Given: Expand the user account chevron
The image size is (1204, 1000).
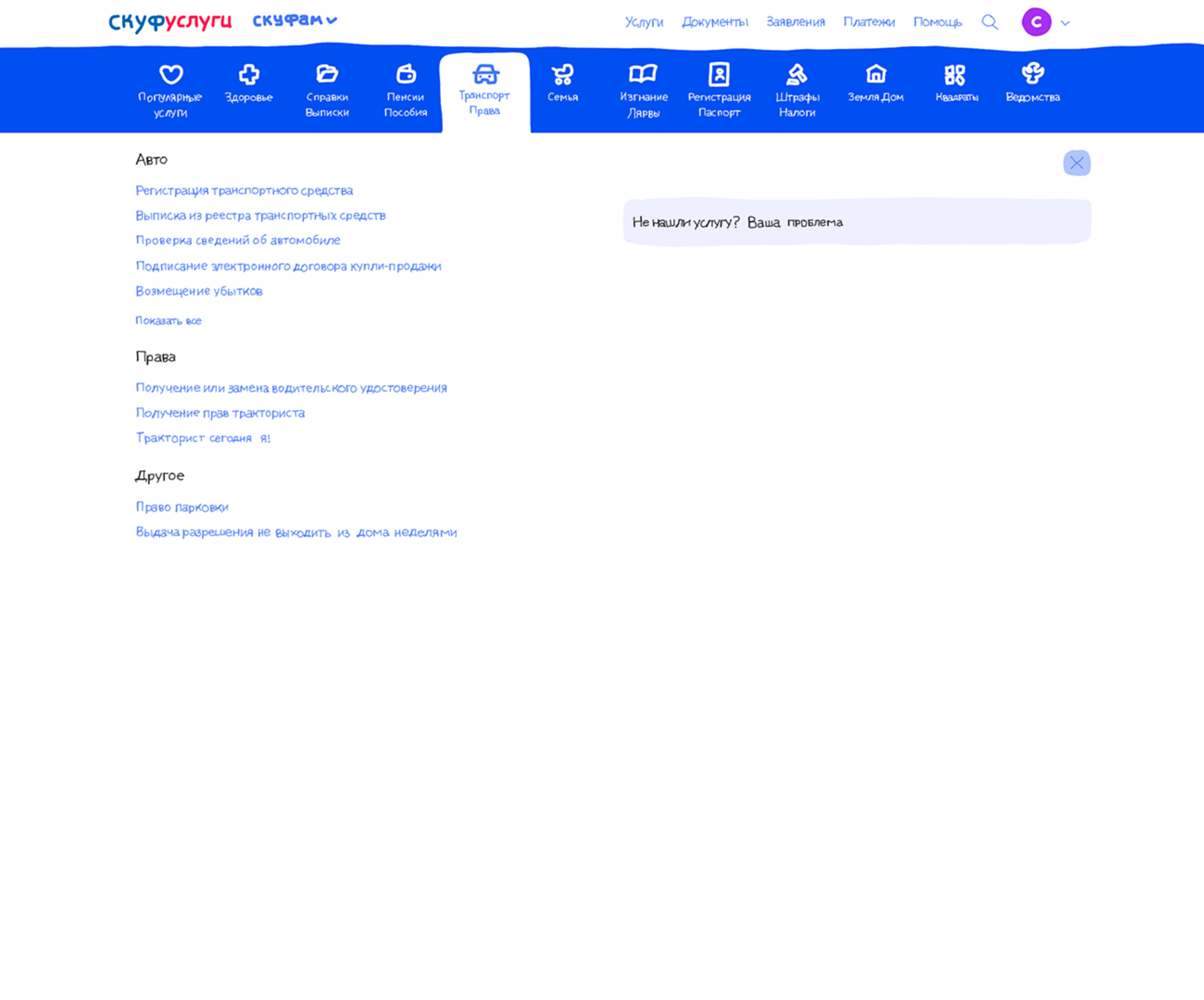Looking at the screenshot, I should (x=1065, y=24).
